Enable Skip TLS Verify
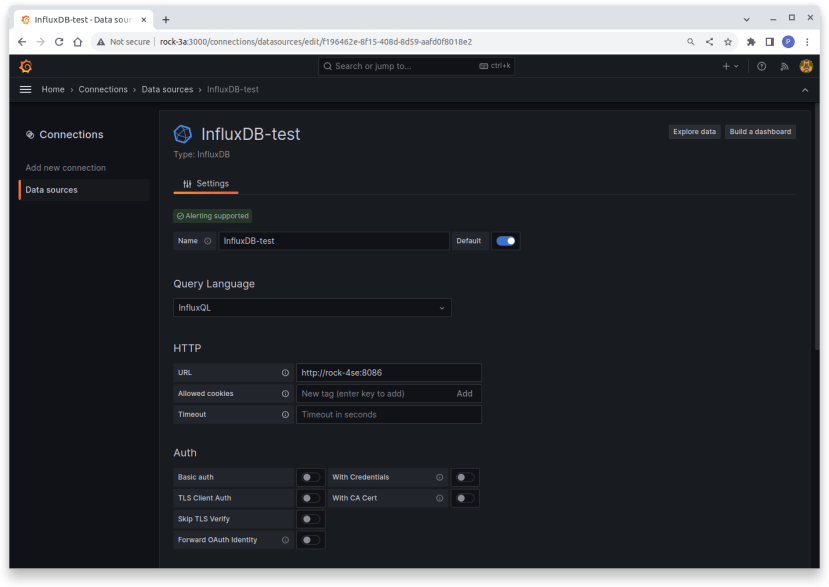Image resolution: width=829 pixels, height=587 pixels. 310,519
